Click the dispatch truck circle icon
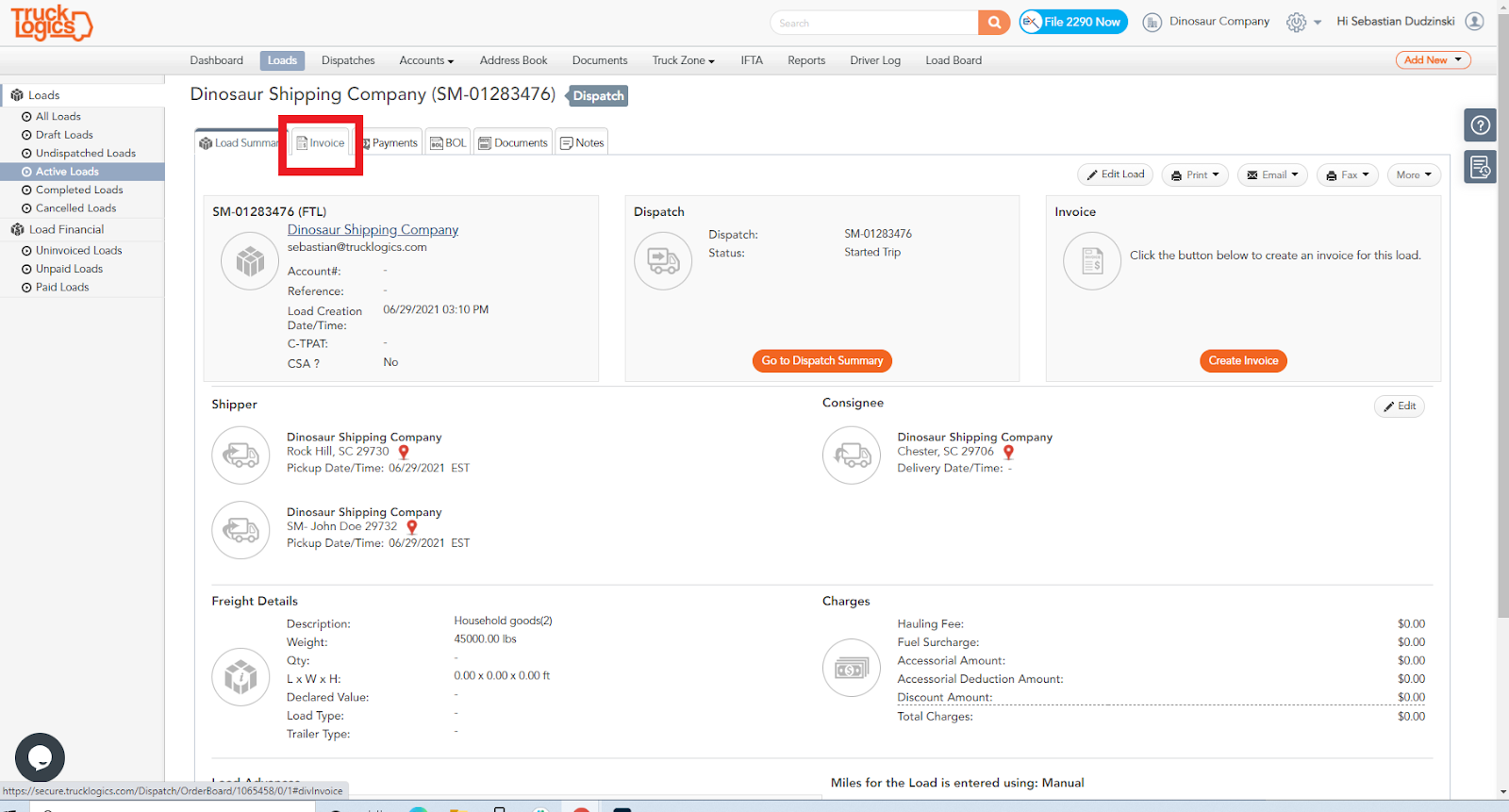Viewport: 1509px width, 812px height. 663,260
